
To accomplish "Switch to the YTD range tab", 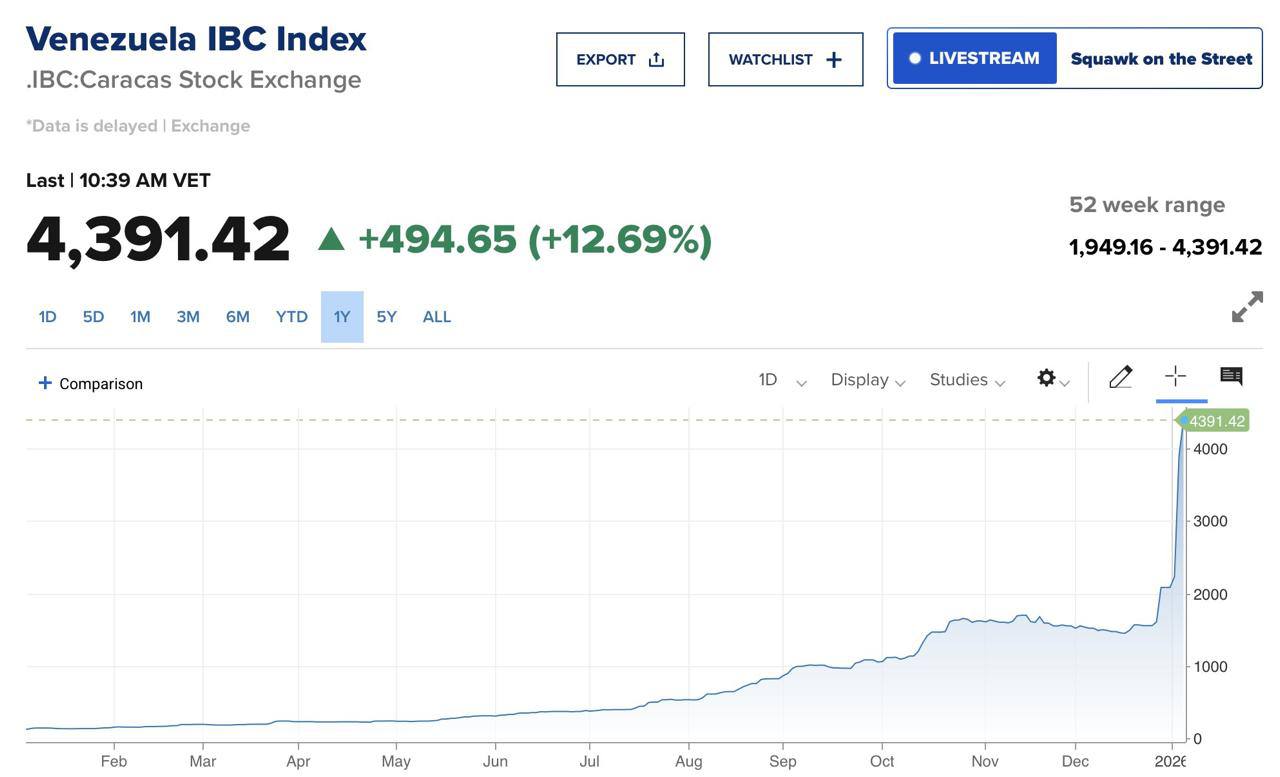I will coord(291,317).
